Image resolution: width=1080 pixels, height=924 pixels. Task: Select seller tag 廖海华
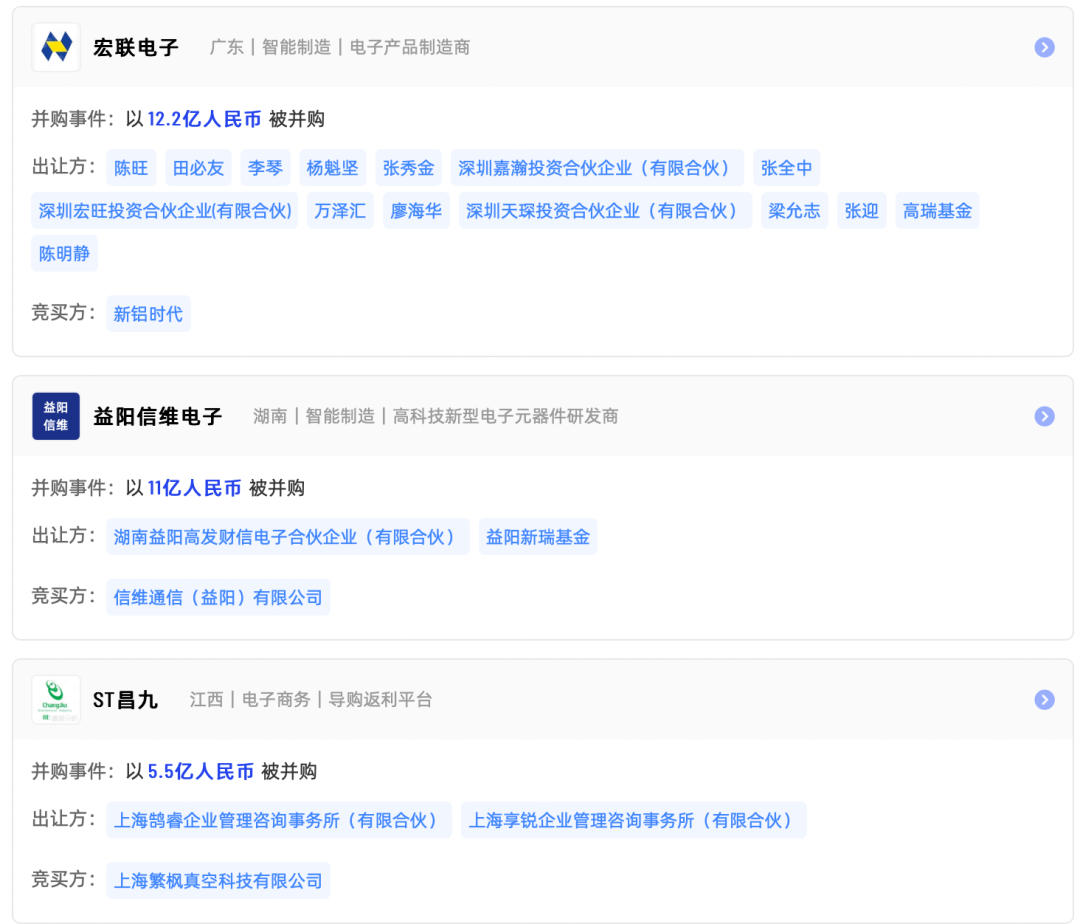(x=416, y=211)
